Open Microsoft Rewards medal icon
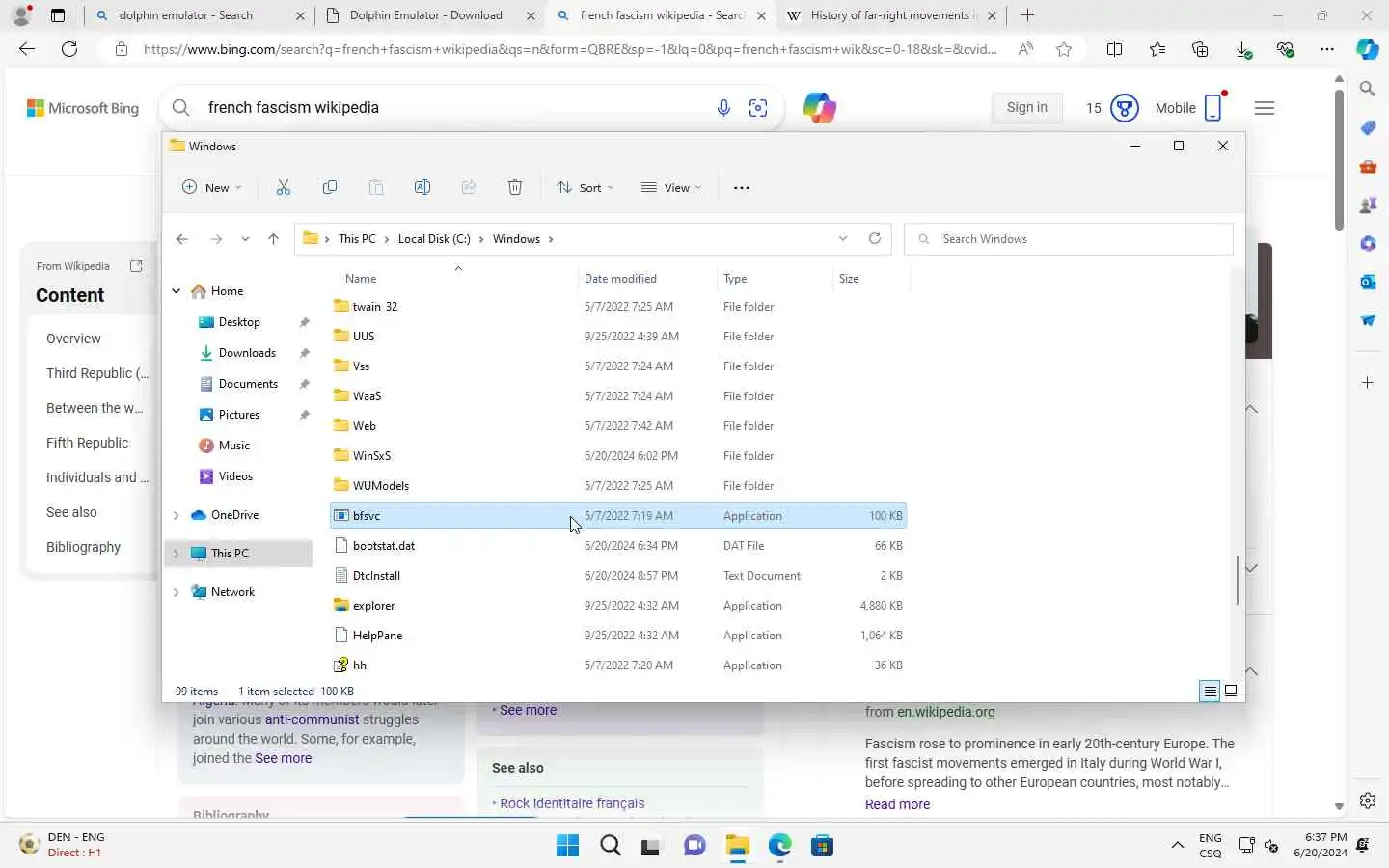 [1125, 108]
